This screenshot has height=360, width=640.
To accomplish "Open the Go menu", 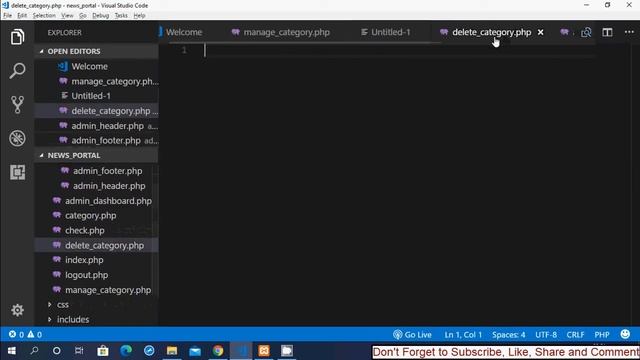I will click(83, 16).
